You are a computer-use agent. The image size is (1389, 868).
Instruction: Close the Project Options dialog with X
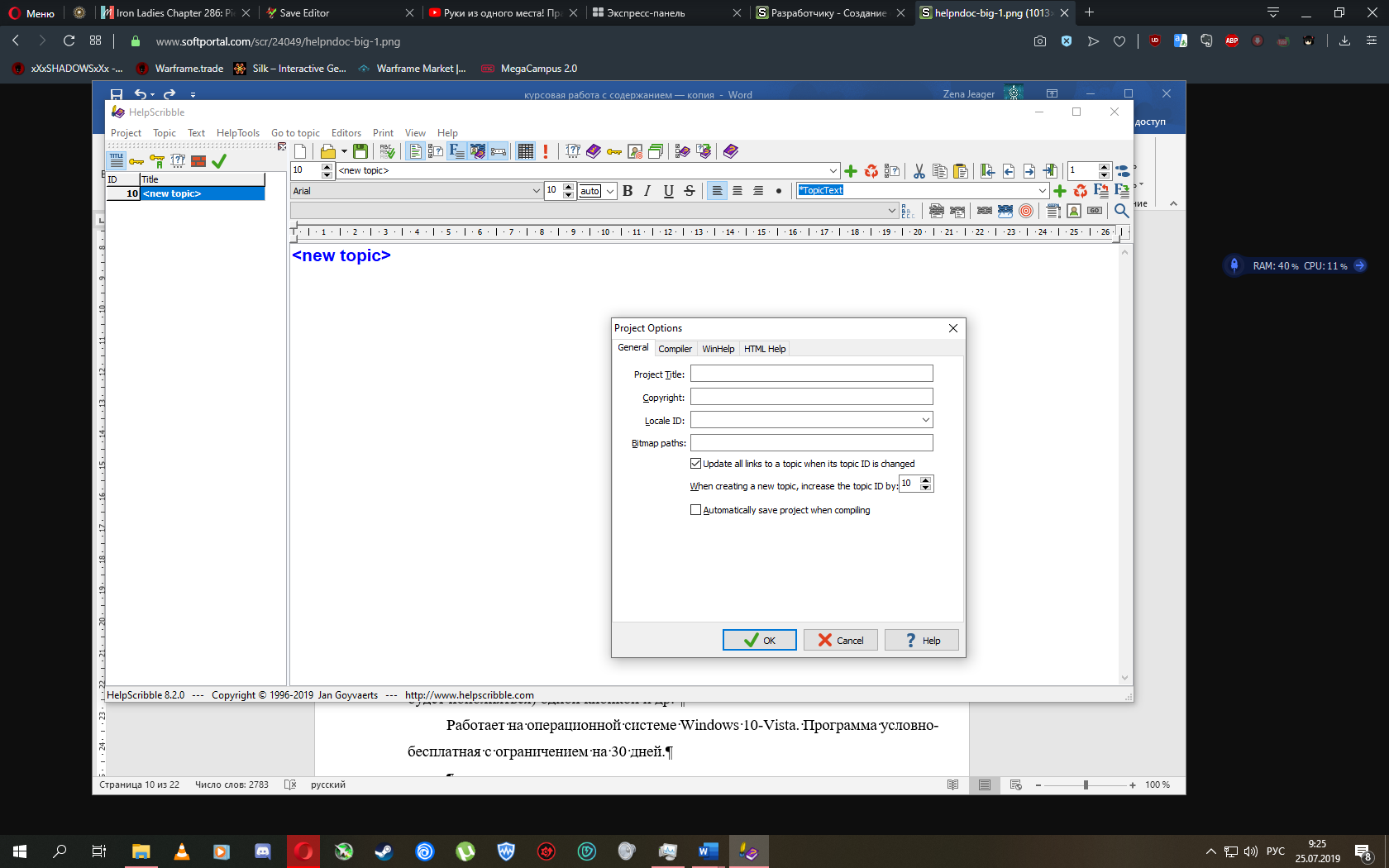953,328
